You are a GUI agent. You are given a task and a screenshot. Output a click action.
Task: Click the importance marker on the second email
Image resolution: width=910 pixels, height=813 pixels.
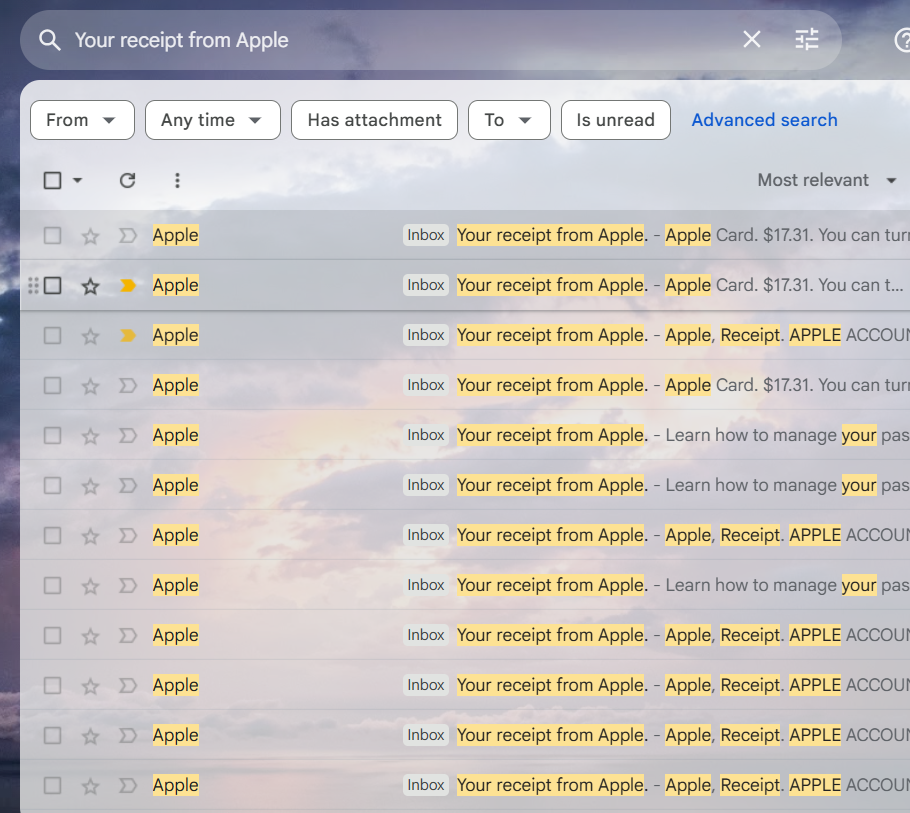click(127, 285)
